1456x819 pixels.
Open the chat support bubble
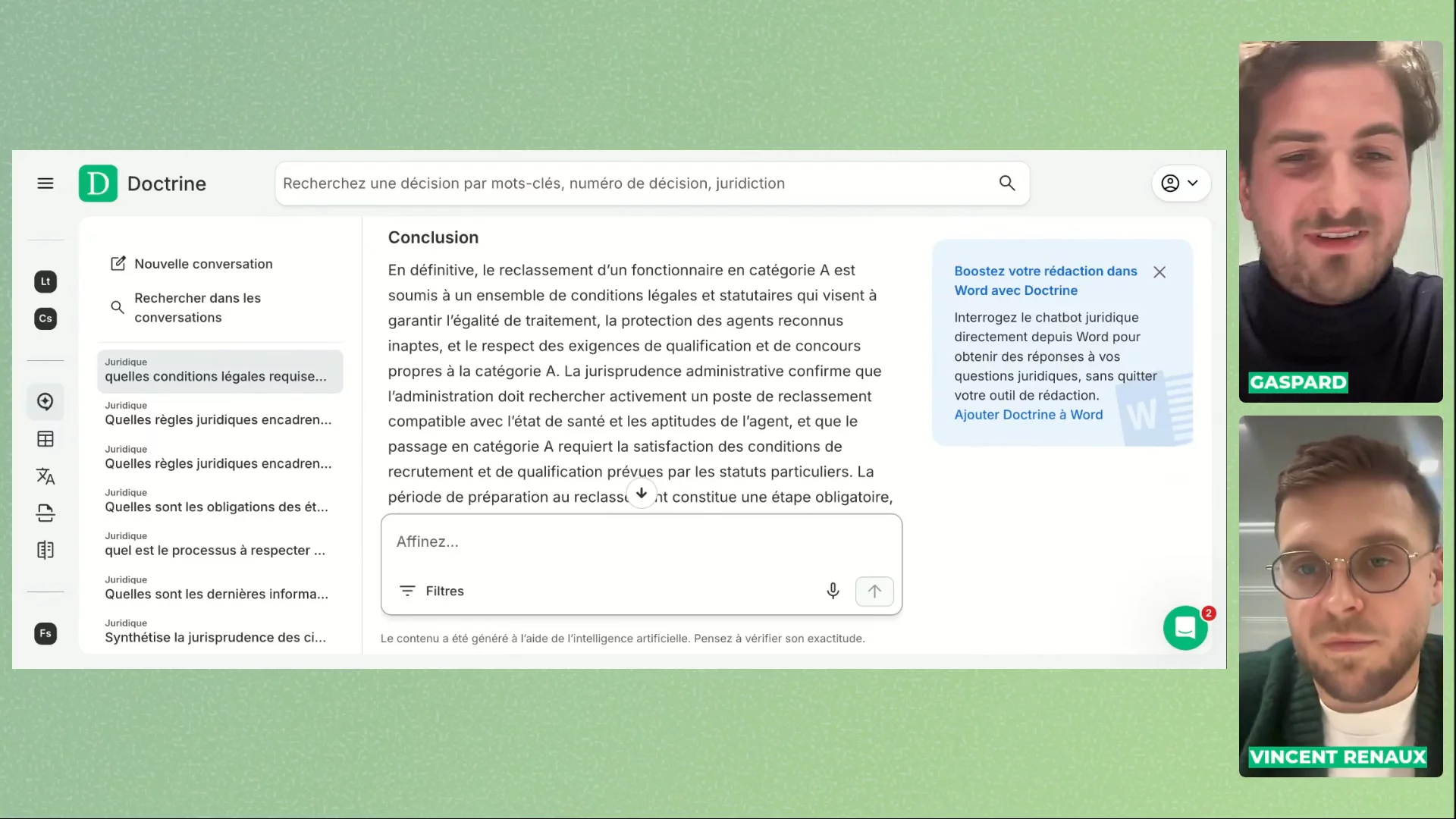(1185, 628)
